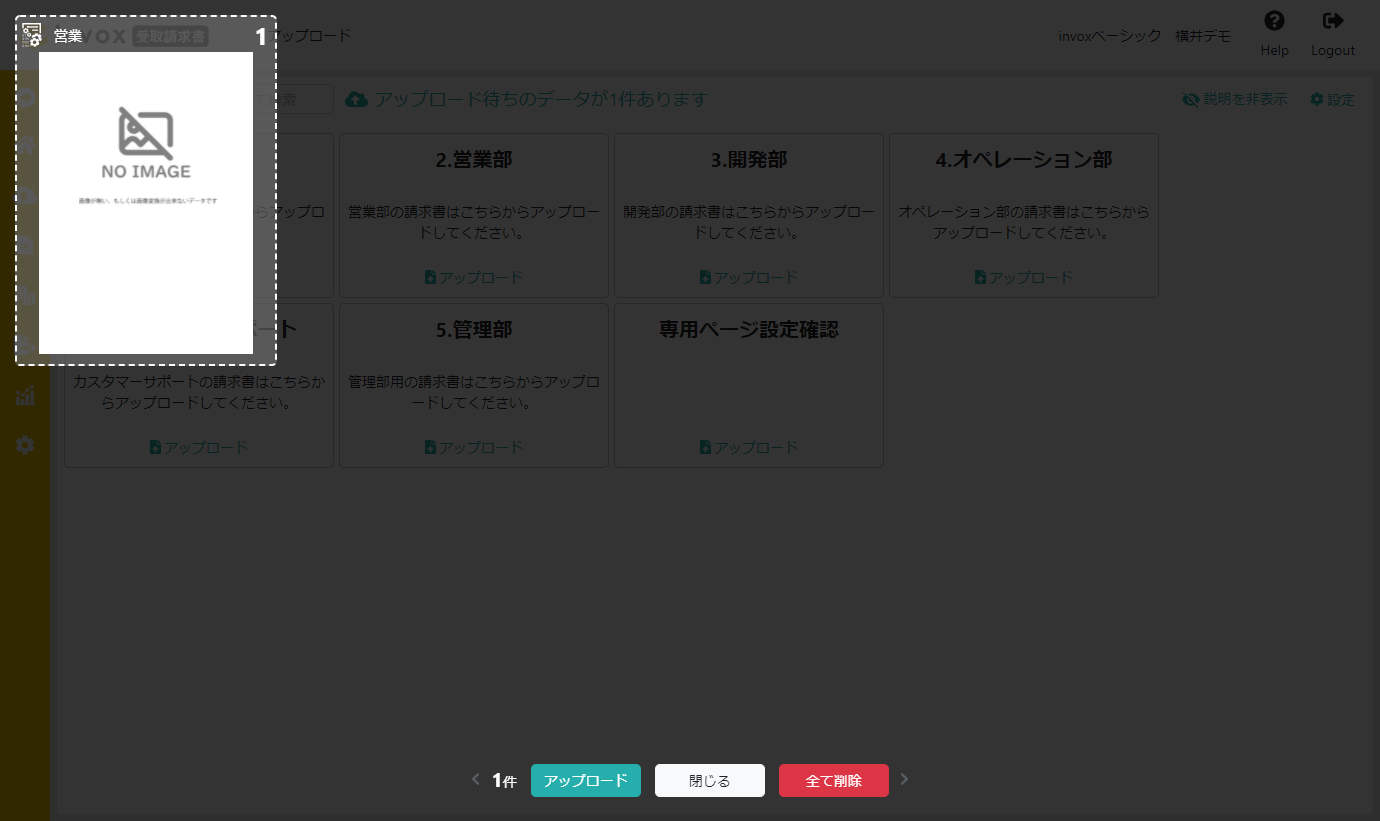Click the document-gear icon on the 営業 preview card

(x=31, y=35)
